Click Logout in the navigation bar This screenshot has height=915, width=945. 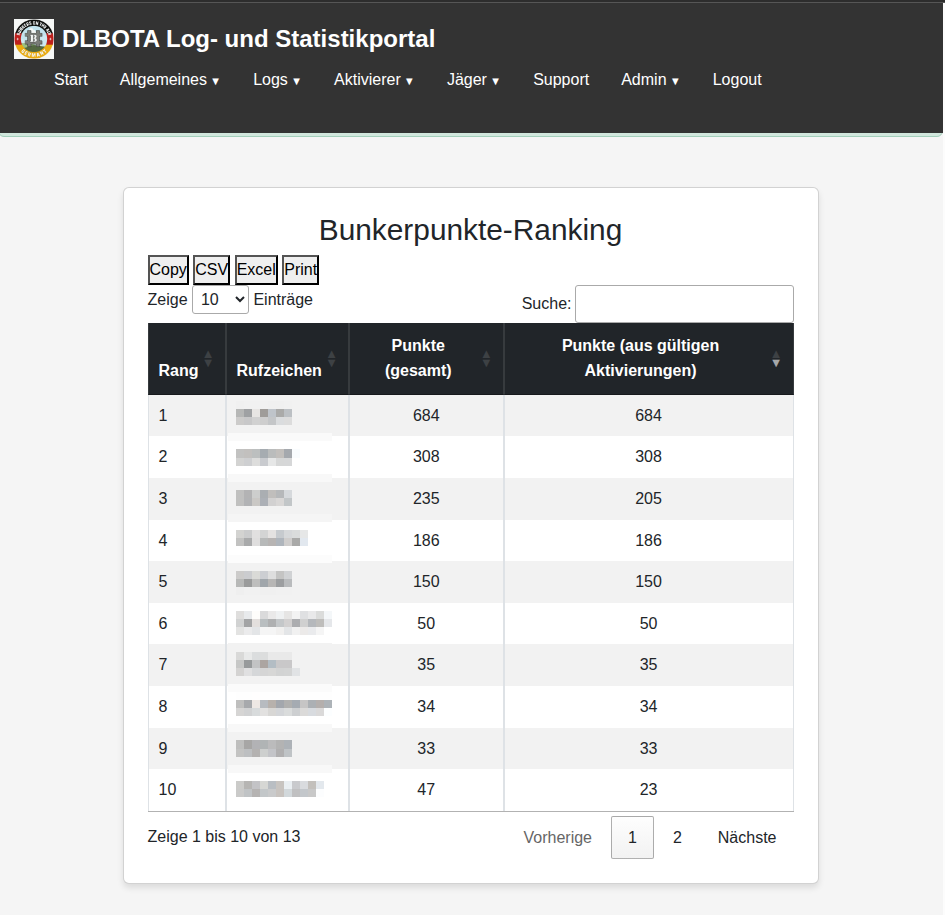point(737,80)
